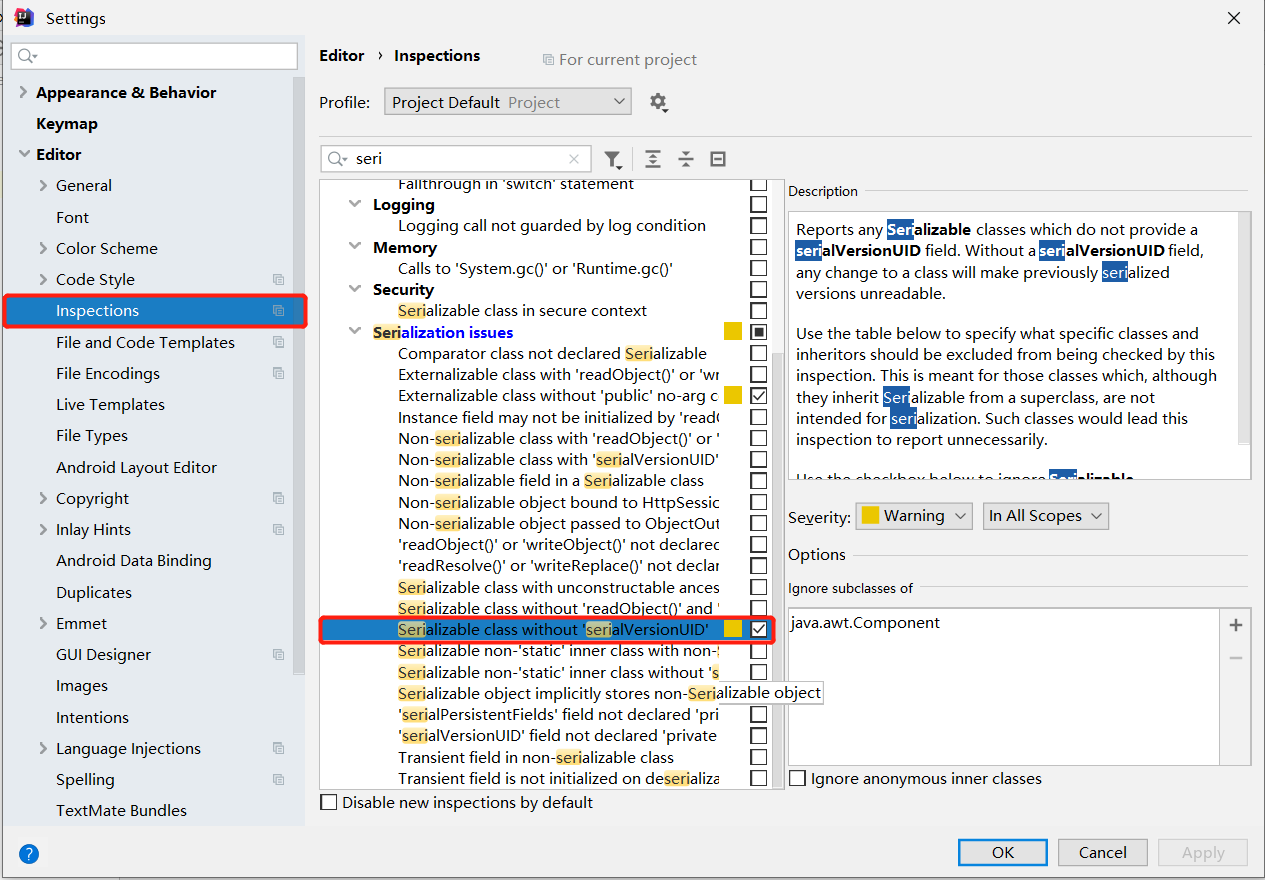Toggle 'Serializable class without serialVersionUID' checkbox
Image resolution: width=1265 pixels, height=880 pixels.
coord(759,629)
